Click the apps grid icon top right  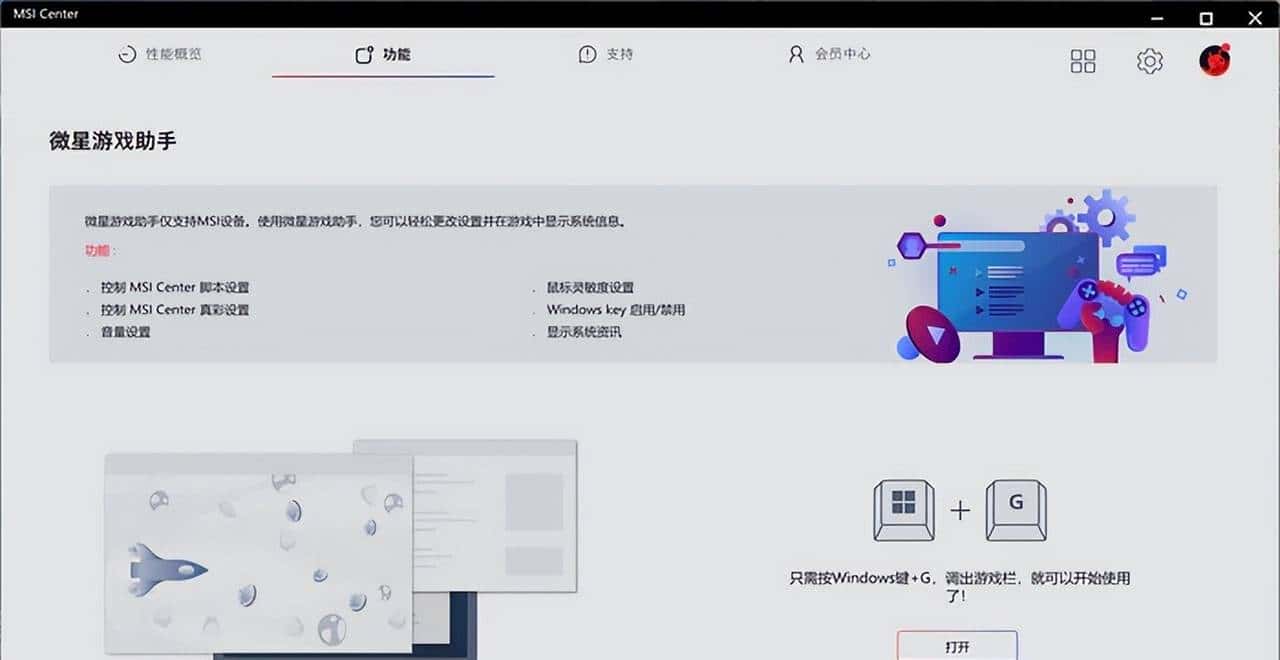point(1082,61)
